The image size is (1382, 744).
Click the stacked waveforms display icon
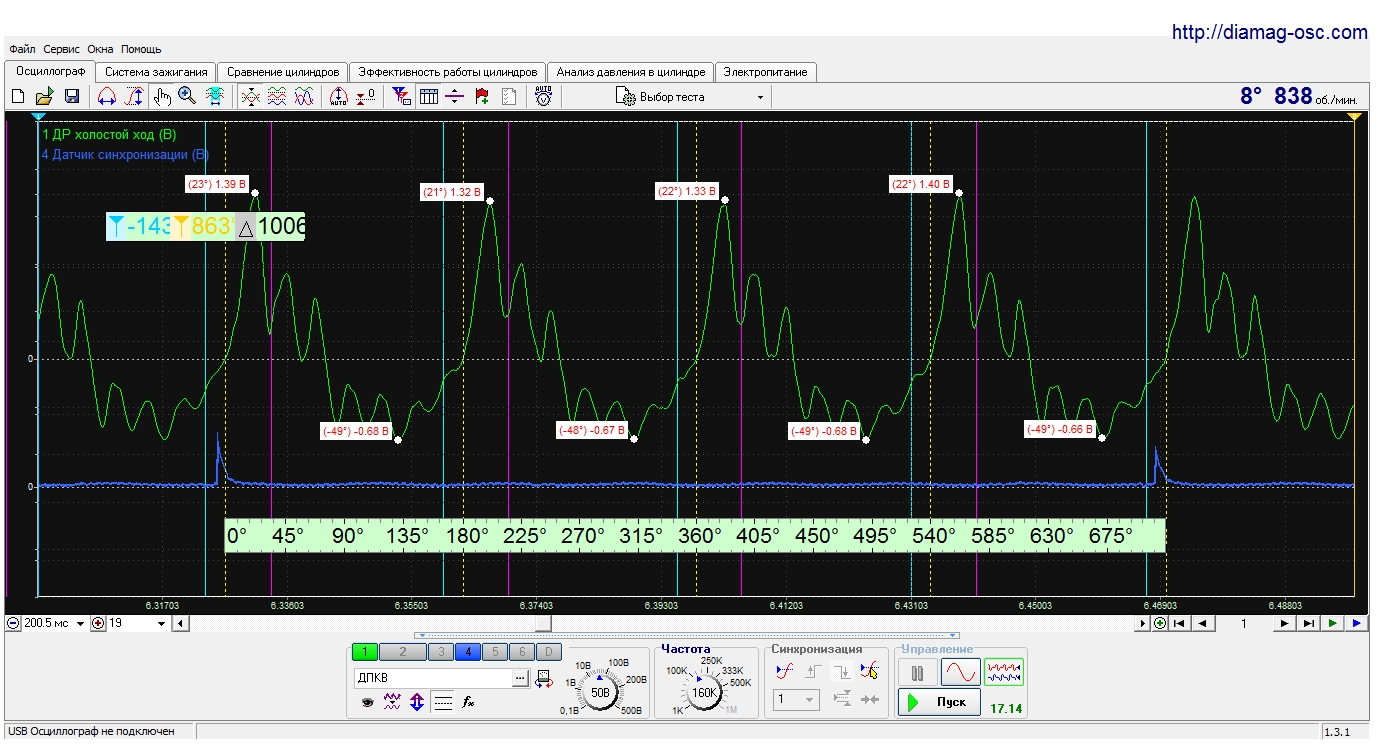pos(278,97)
